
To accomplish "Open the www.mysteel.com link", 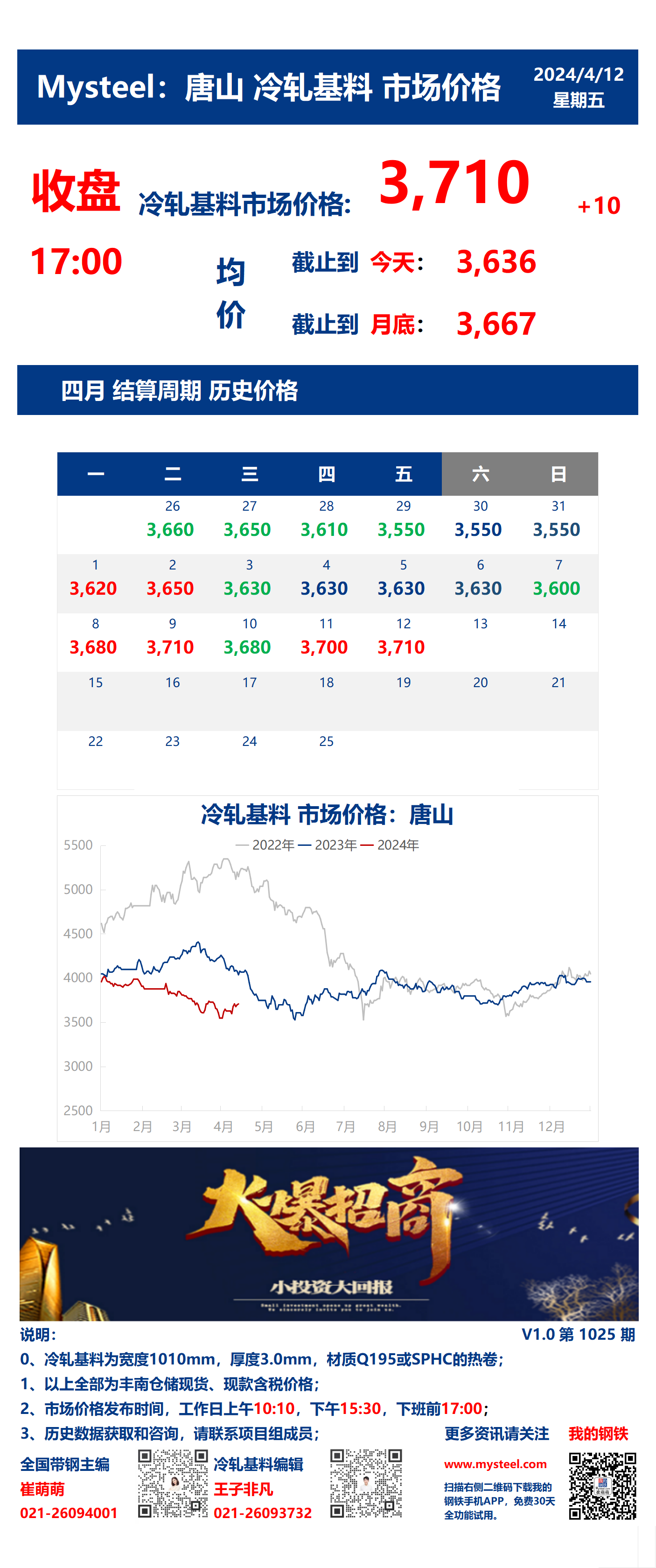I will point(495,1464).
